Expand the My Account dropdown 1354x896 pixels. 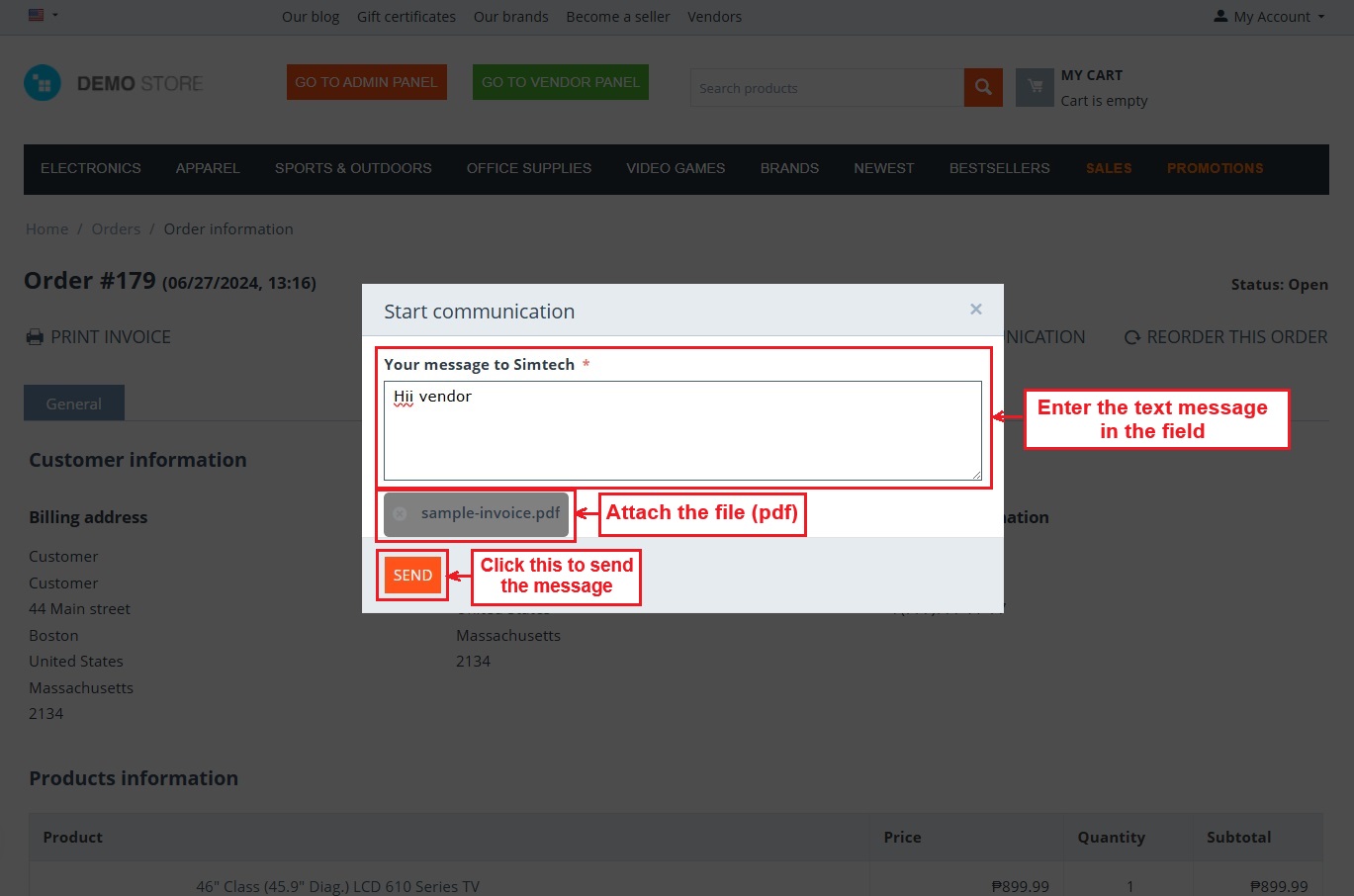pyautogui.click(x=1270, y=17)
